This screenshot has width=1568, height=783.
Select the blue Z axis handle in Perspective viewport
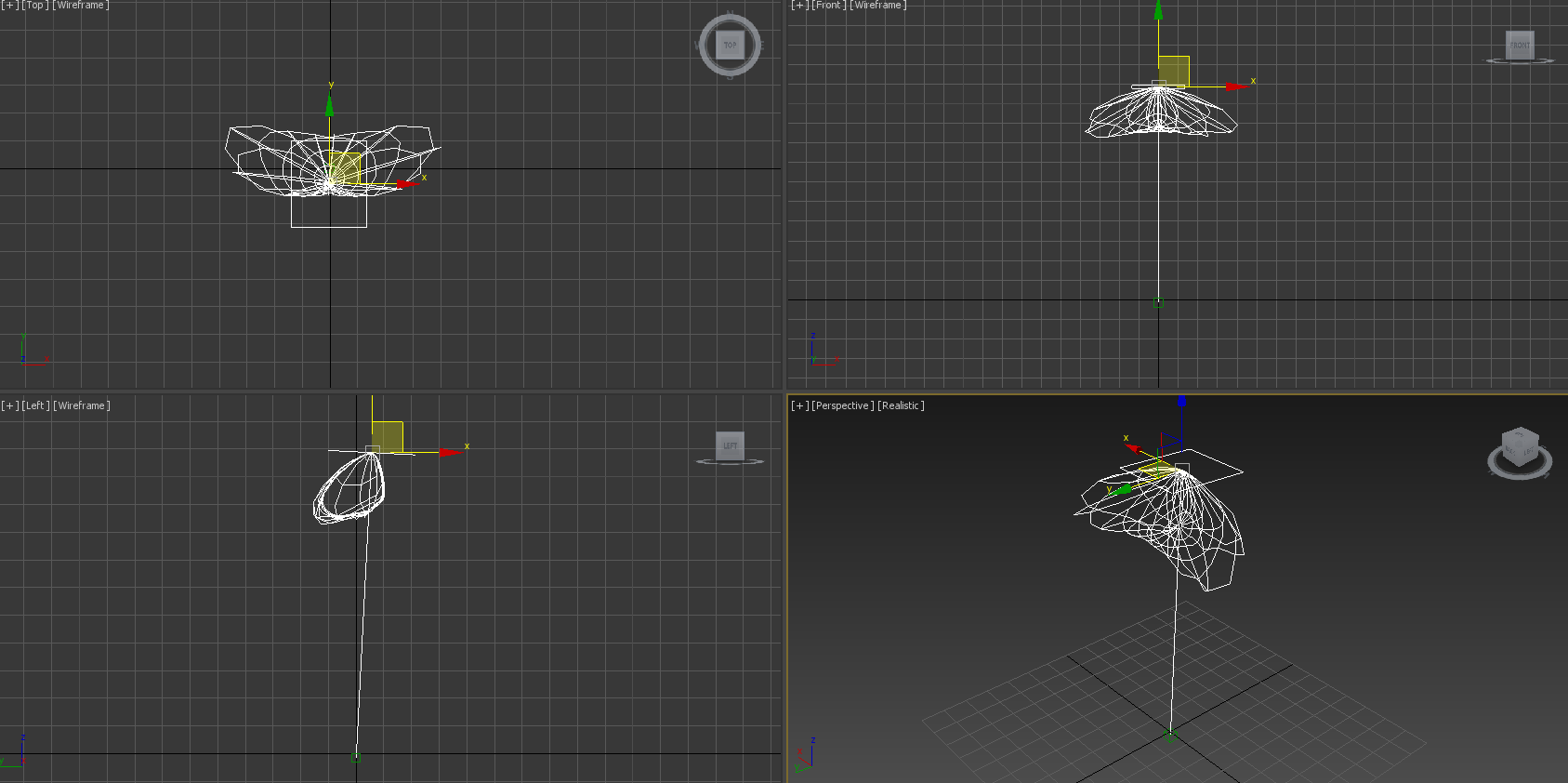pyautogui.click(x=1181, y=402)
